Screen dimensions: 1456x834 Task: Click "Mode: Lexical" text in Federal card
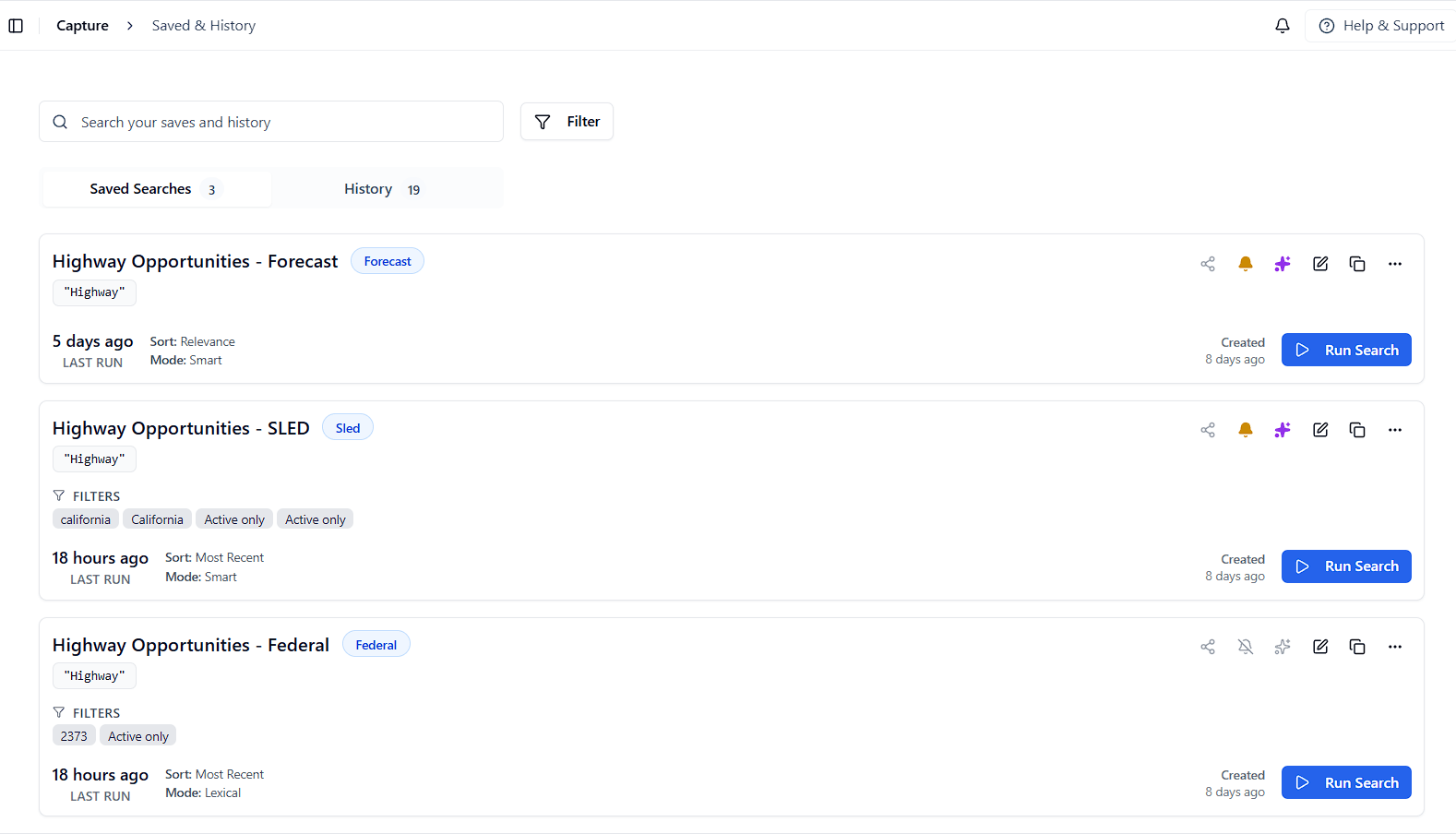tap(203, 792)
